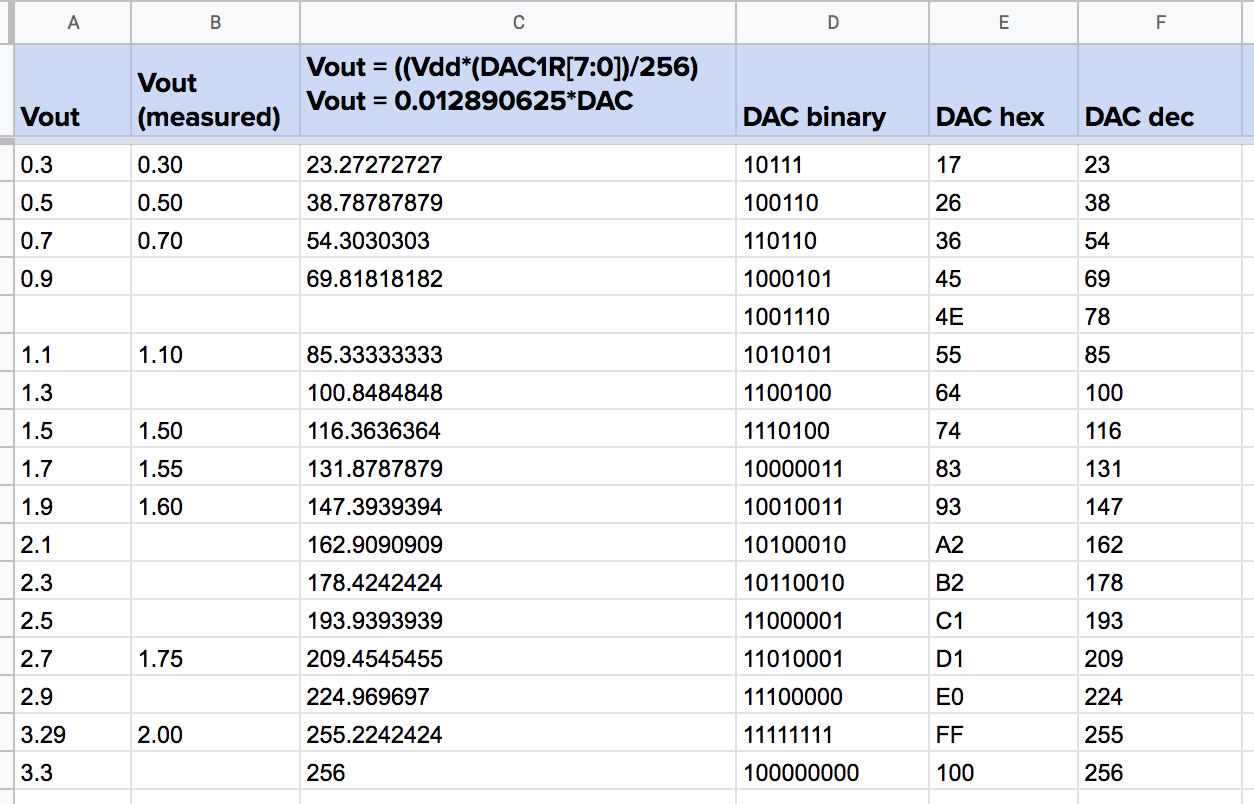
Task: Click the 'Vout (measured)' header cell
Action: pyautogui.click(x=215, y=90)
